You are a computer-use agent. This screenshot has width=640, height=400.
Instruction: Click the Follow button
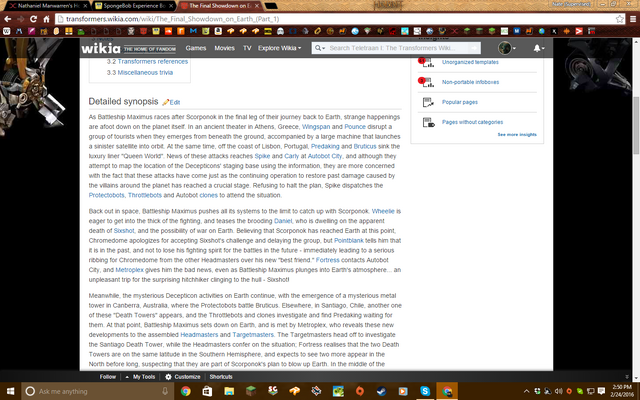[x=108, y=377]
